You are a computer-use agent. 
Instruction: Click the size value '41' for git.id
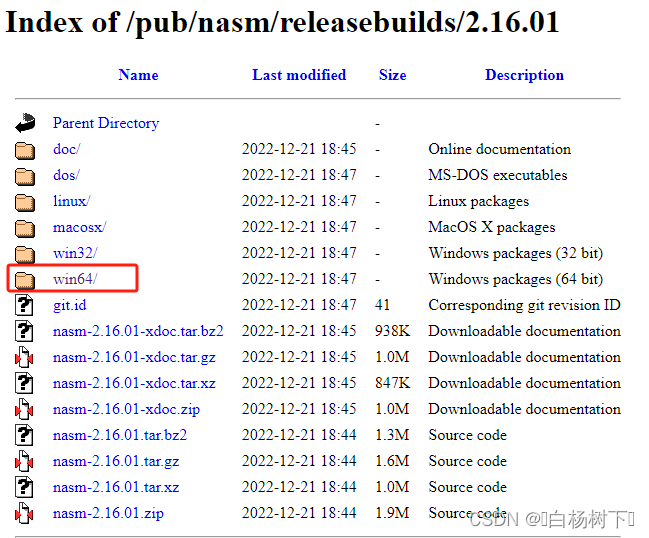tap(382, 305)
